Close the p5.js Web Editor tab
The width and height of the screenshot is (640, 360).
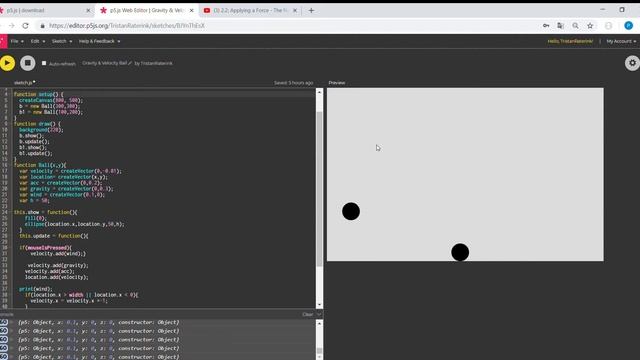[x=192, y=10]
